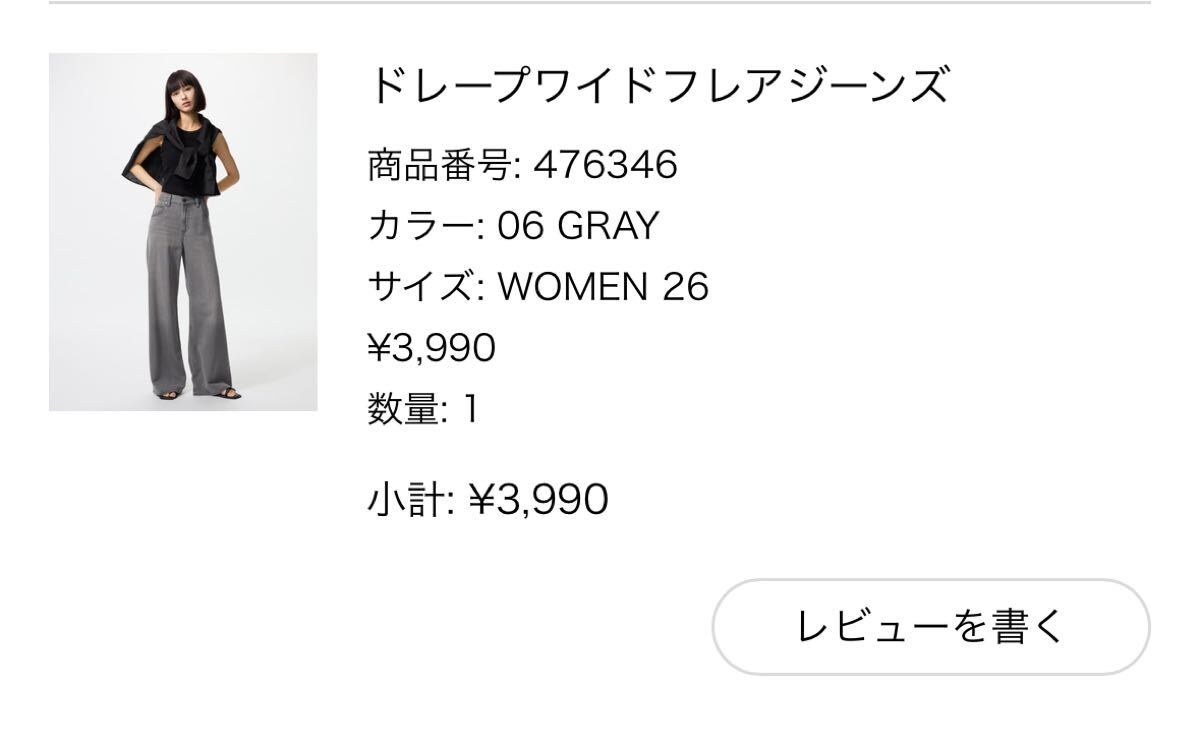Tap inside the rounded review button outline

tap(930, 623)
